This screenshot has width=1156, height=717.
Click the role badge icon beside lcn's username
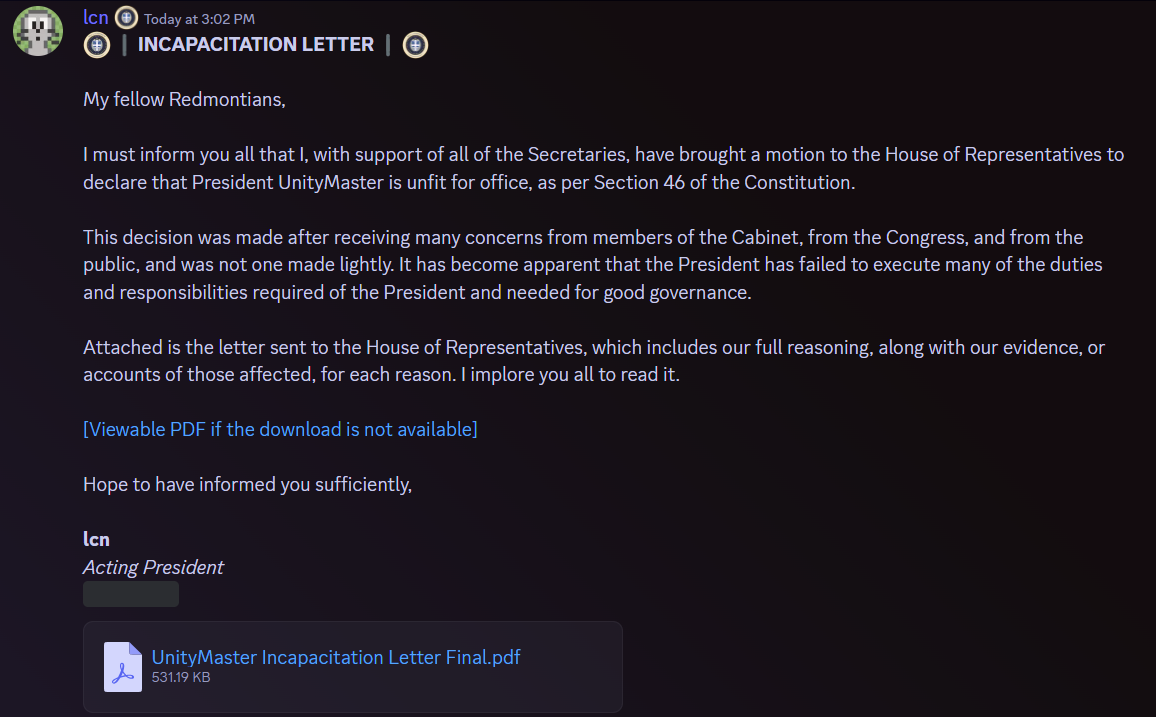[x=127, y=17]
